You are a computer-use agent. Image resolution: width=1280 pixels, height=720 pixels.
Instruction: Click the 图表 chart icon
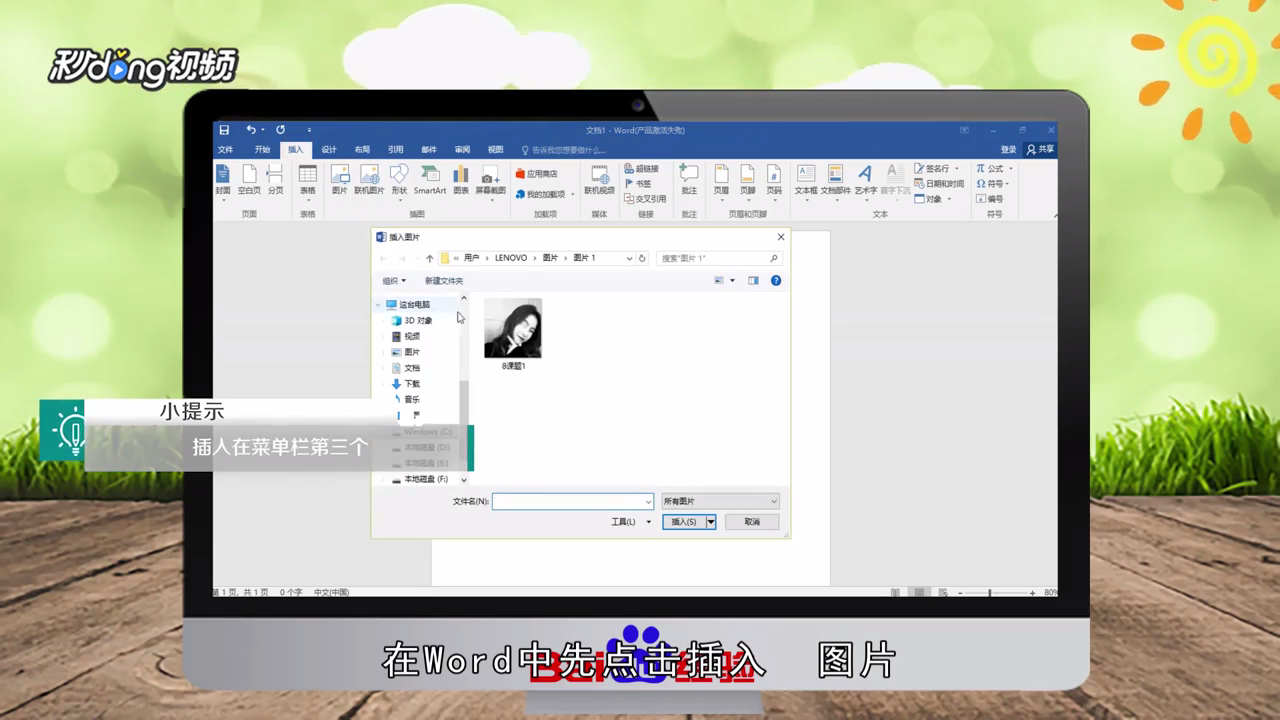click(x=461, y=180)
